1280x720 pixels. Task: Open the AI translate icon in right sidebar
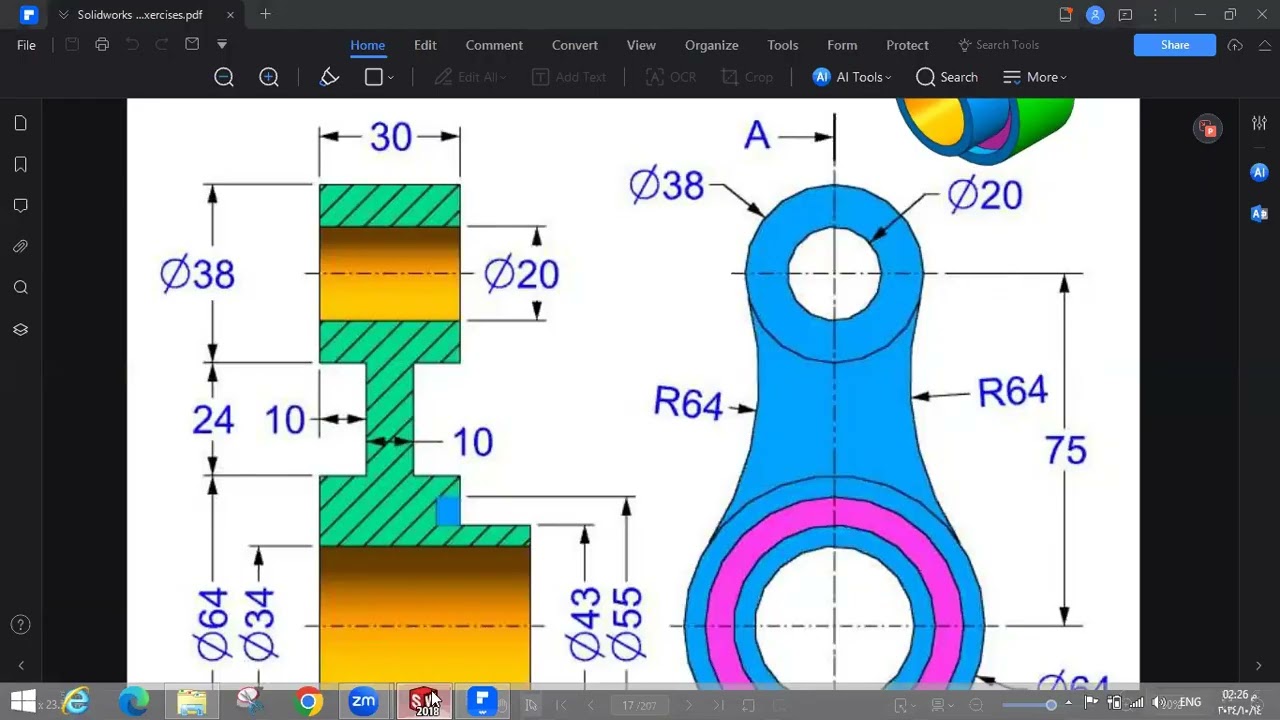[1259, 213]
